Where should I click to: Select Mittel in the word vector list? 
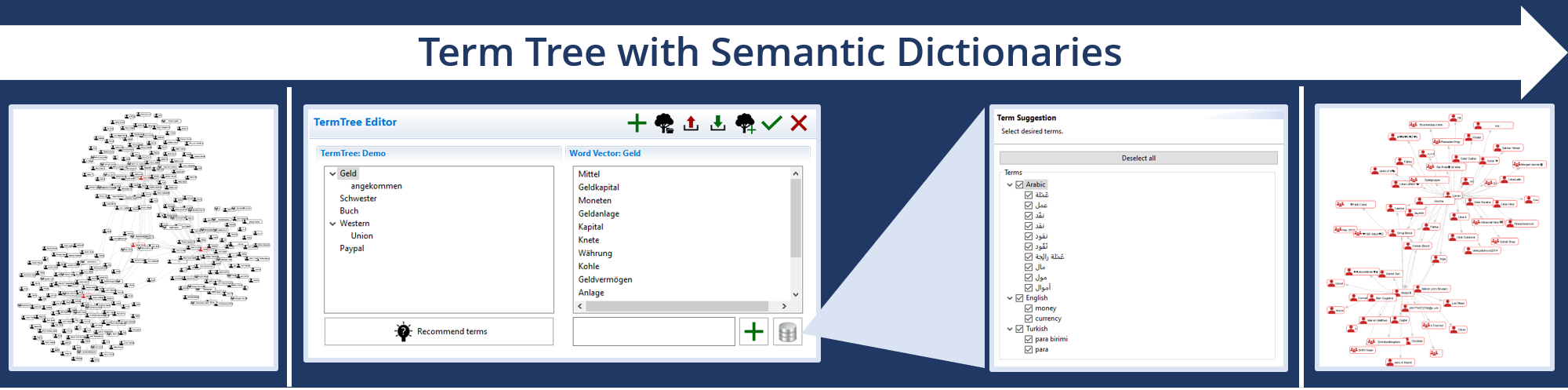589,174
